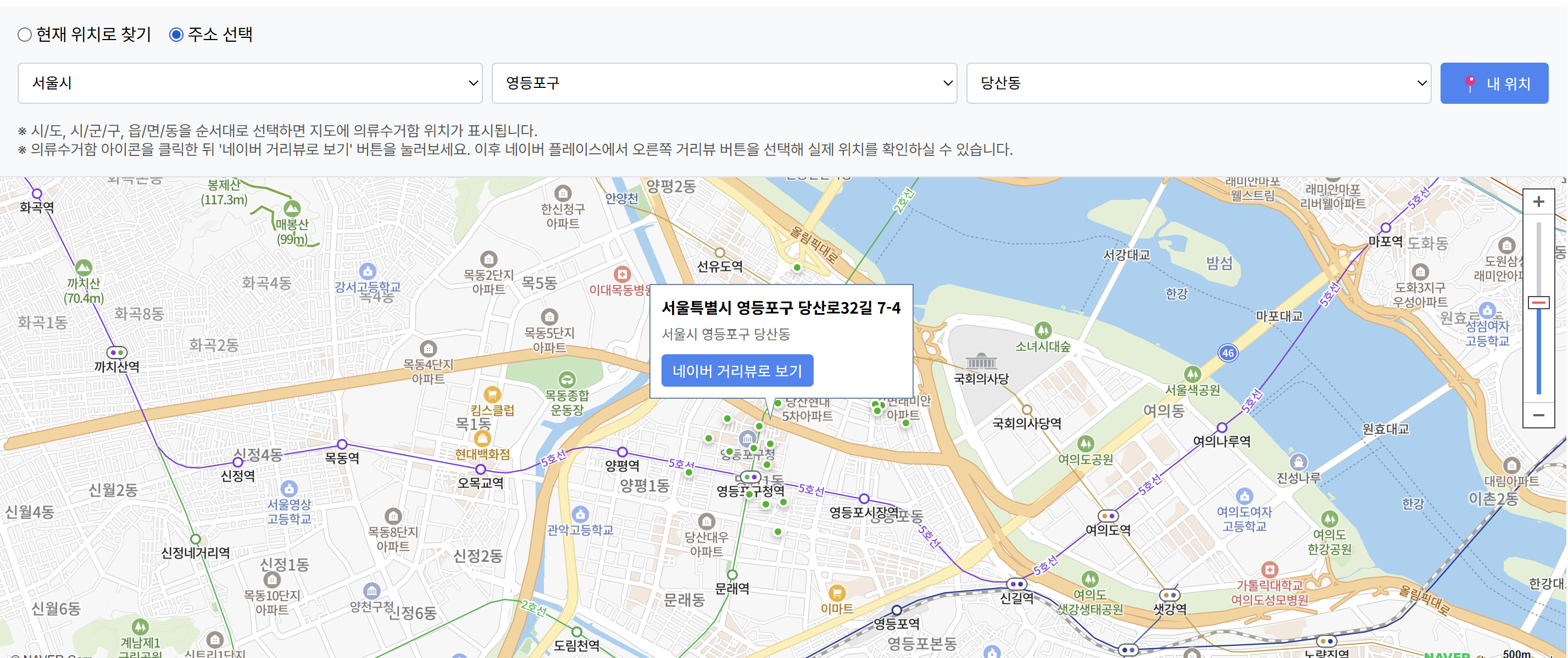
Task: Click the 원효대교 bridge label
Action: (x=1386, y=428)
